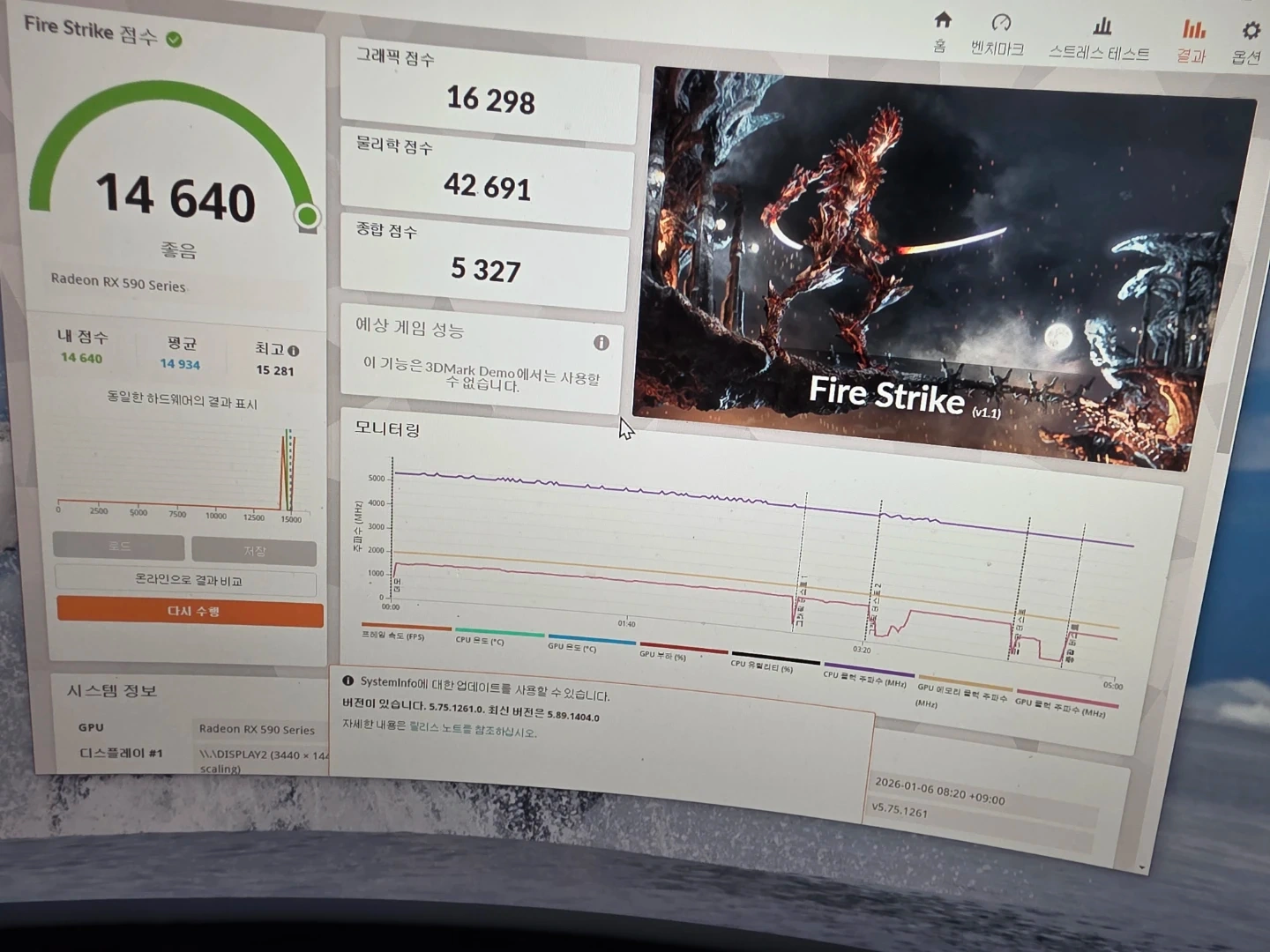
Task: Toggle the GPU 부하 (%) legend entry
Action: (x=664, y=655)
